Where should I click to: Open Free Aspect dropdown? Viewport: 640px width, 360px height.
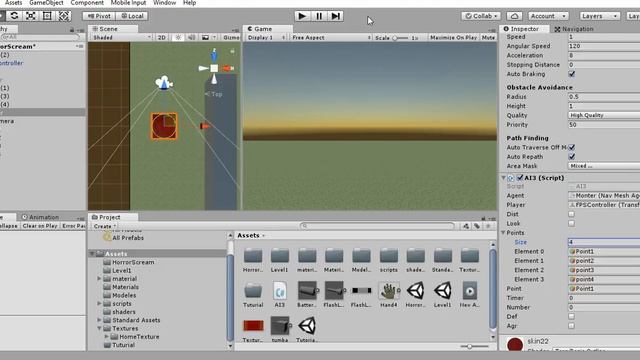pos(331,37)
